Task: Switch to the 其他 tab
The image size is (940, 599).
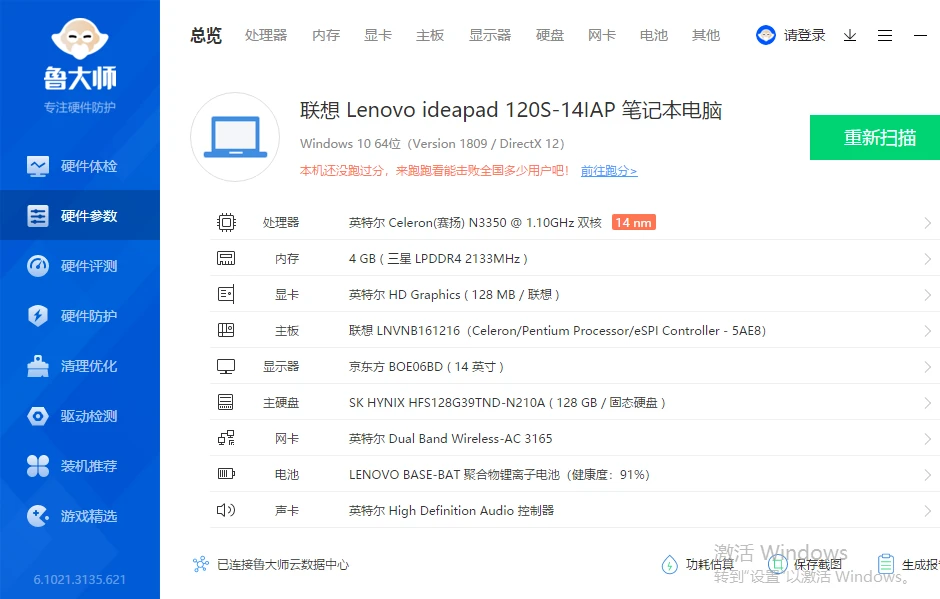Action: click(x=706, y=35)
